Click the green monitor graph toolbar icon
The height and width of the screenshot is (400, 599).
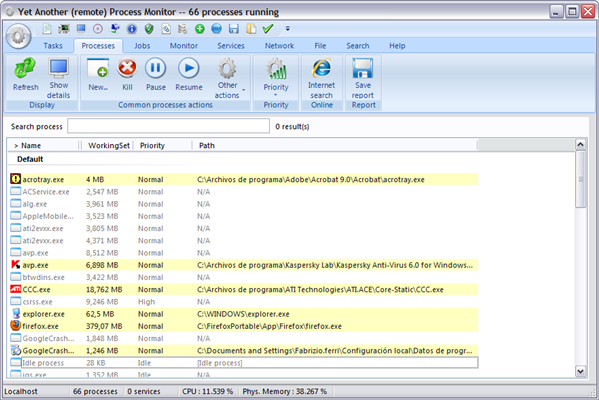click(x=64, y=29)
